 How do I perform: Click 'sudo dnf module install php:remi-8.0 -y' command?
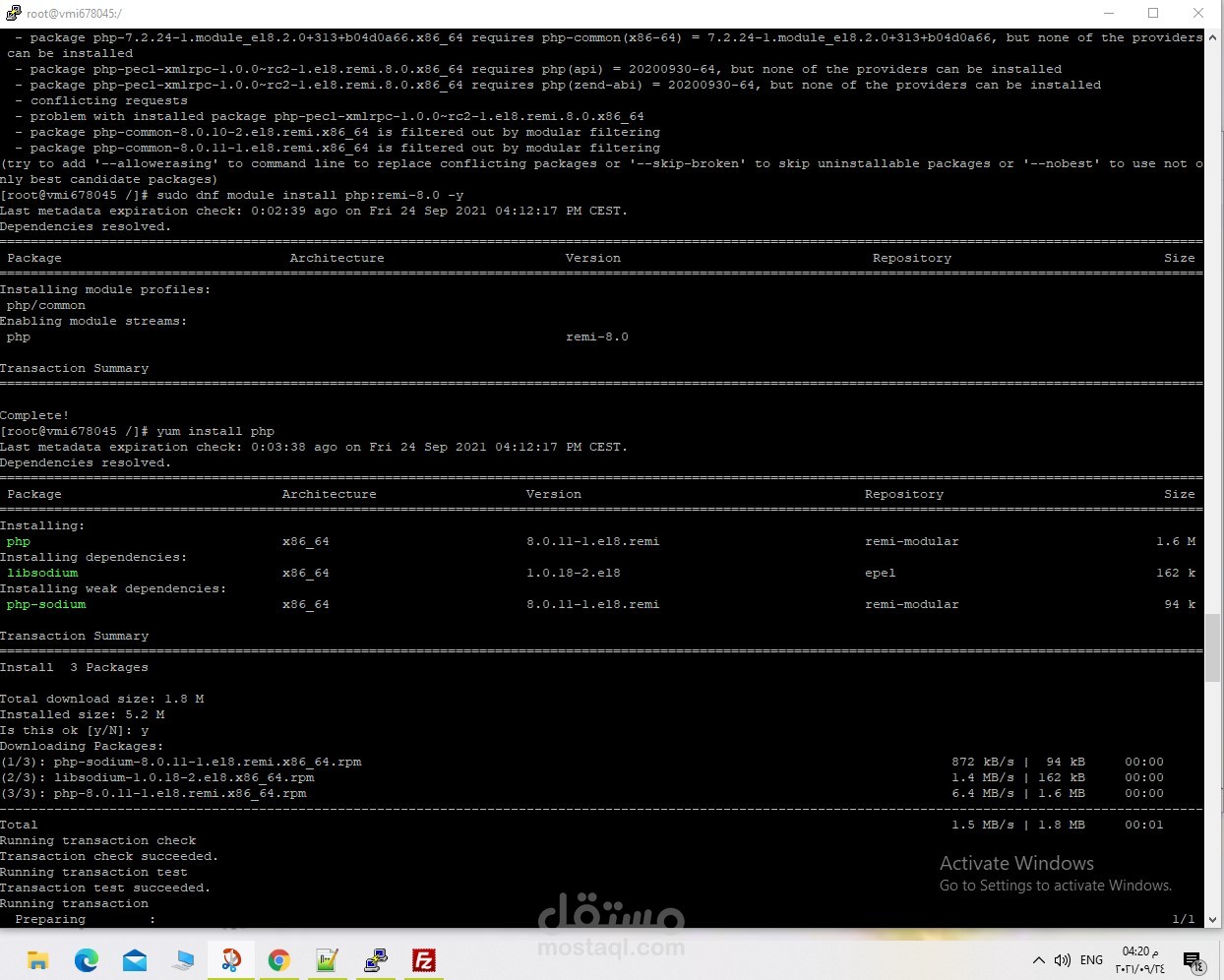click(x=310, y=195)
